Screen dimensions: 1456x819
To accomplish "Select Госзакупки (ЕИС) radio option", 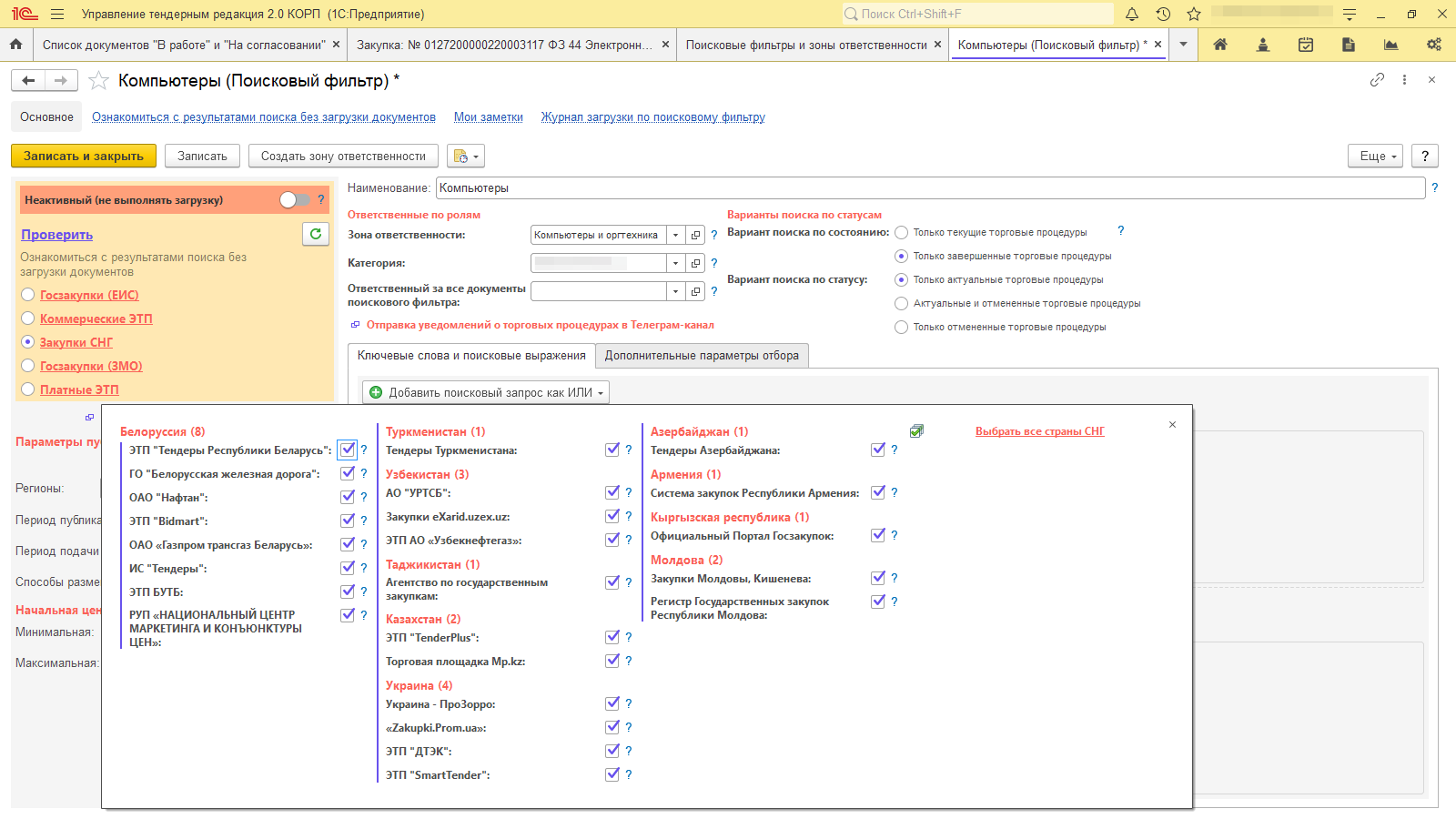I will coord(28,295).
